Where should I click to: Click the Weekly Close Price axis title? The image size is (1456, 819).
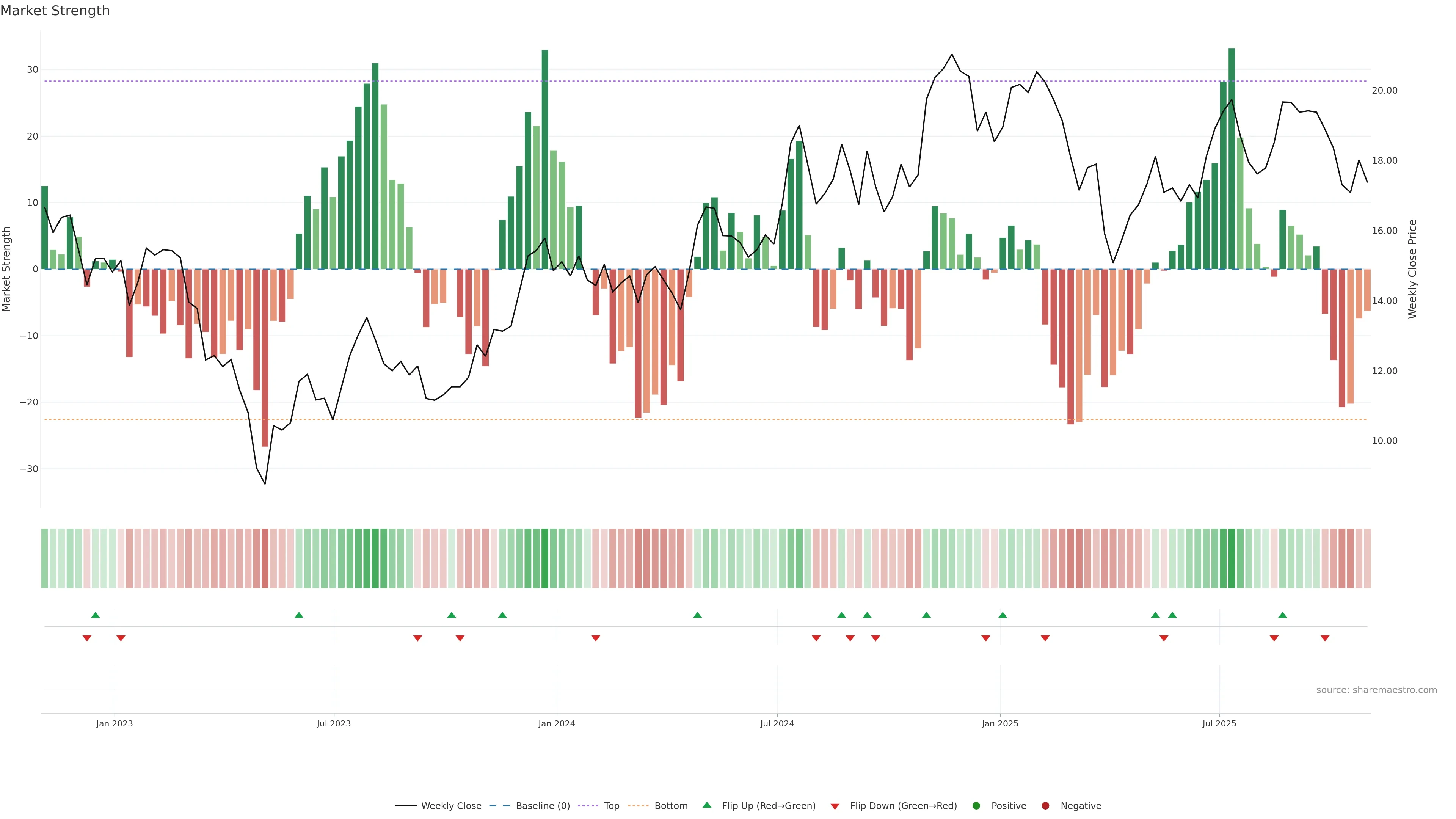pyautogui.click(x=1412, y=269)
